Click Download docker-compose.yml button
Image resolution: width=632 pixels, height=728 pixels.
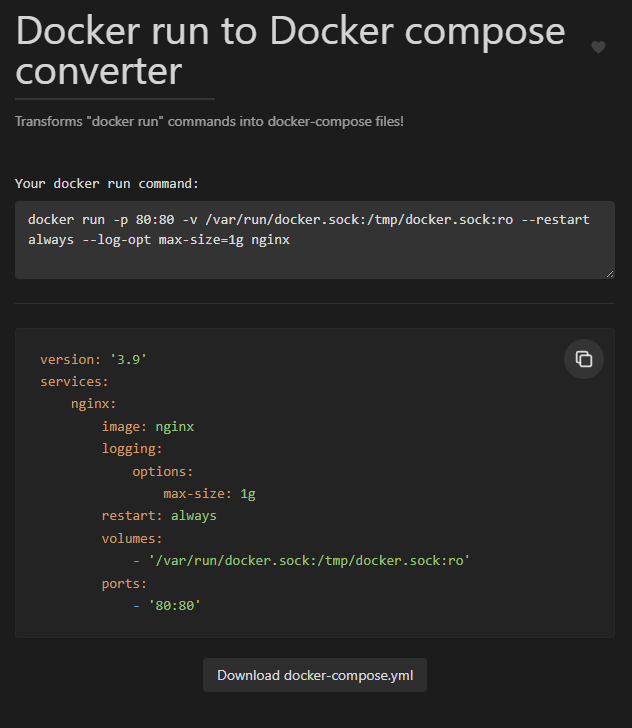point(315,675)
